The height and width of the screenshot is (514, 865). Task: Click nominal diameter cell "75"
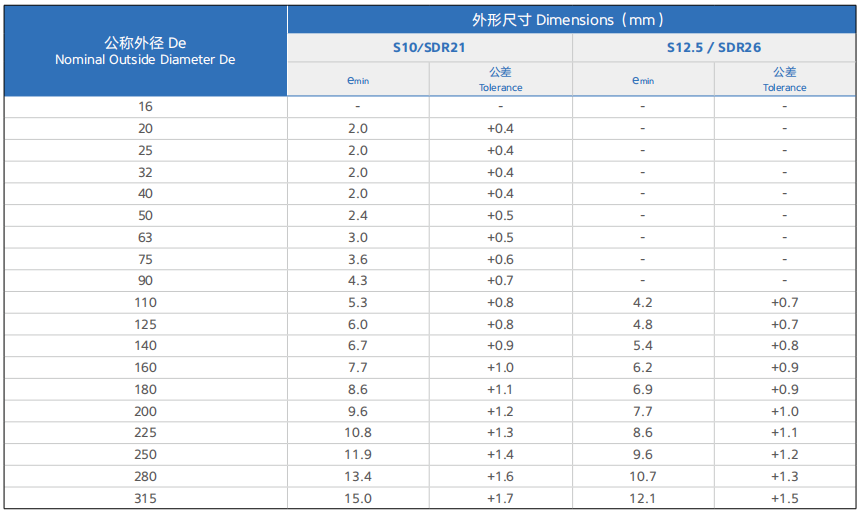coord(146,259)
